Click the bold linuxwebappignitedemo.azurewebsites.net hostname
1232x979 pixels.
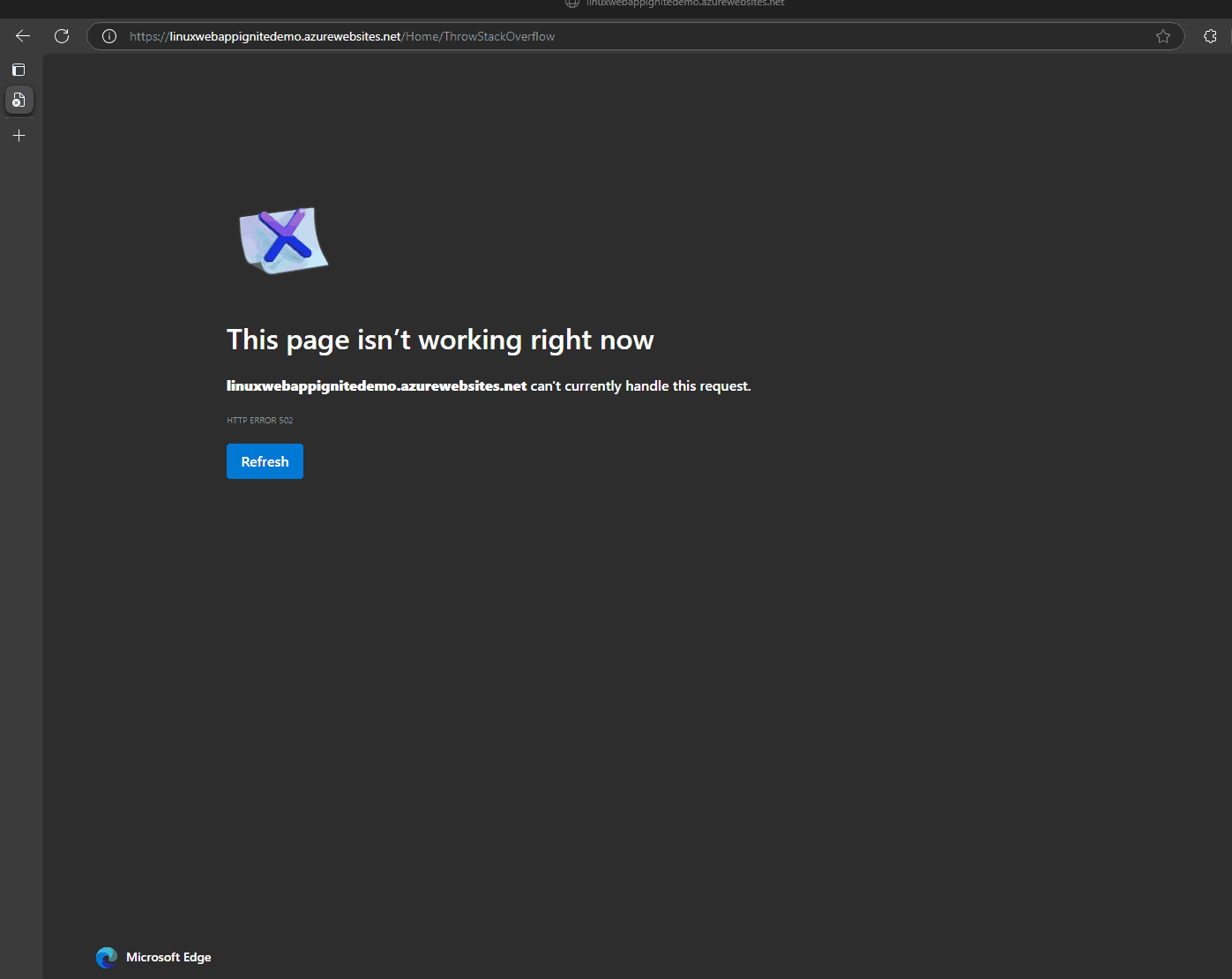[377, 386]
